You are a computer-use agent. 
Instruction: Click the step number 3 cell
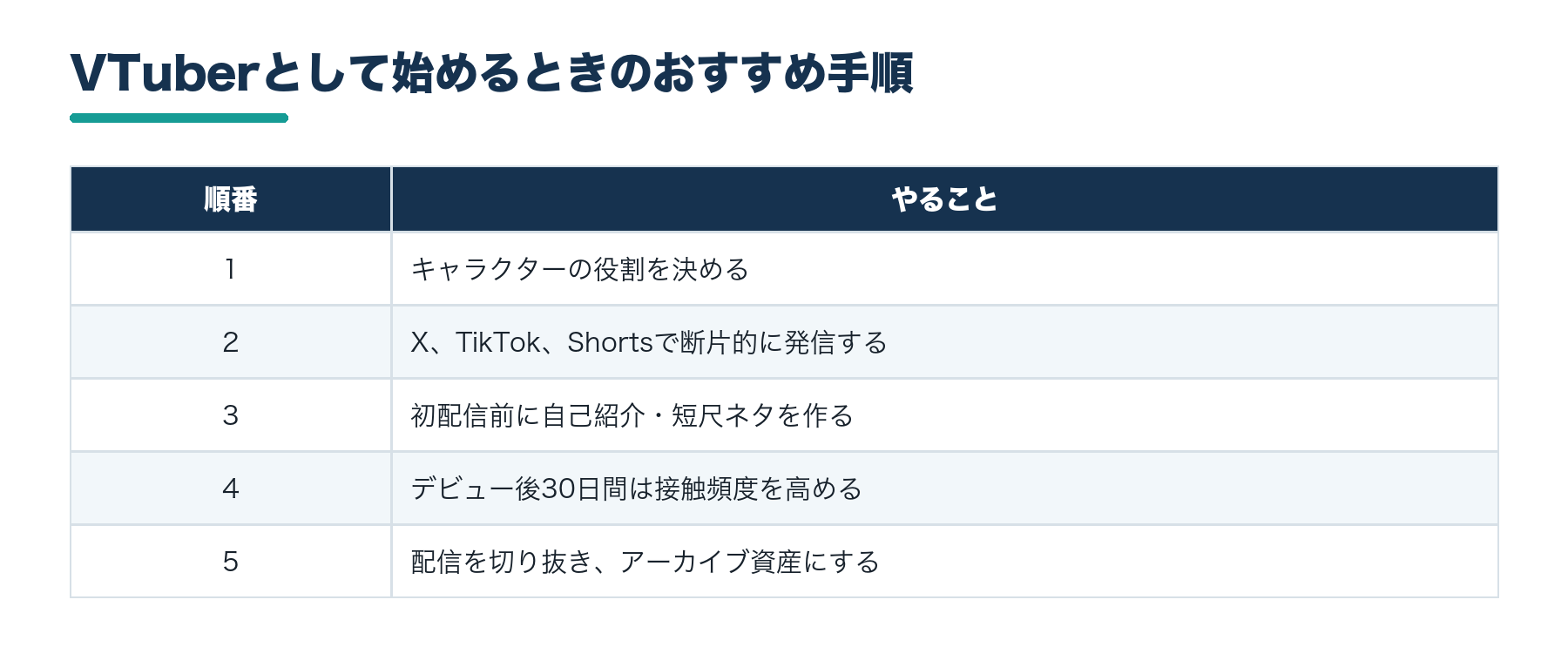point(231,415)
